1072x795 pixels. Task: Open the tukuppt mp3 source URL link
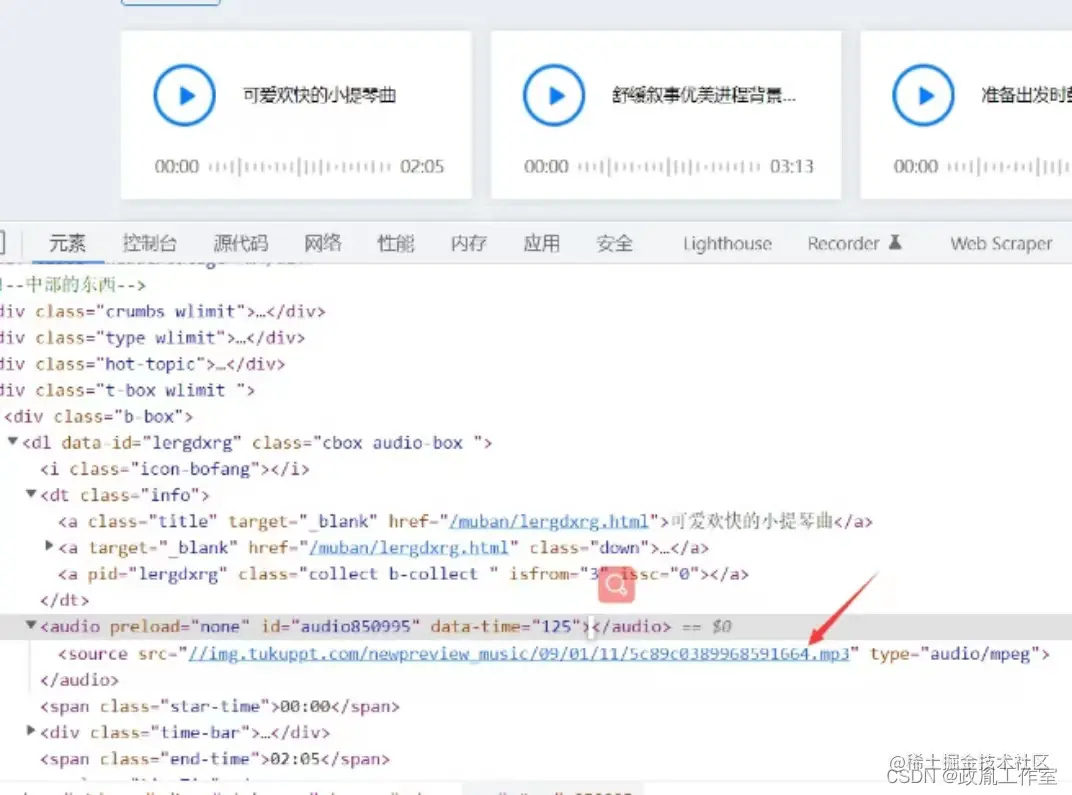coord(518,653)
